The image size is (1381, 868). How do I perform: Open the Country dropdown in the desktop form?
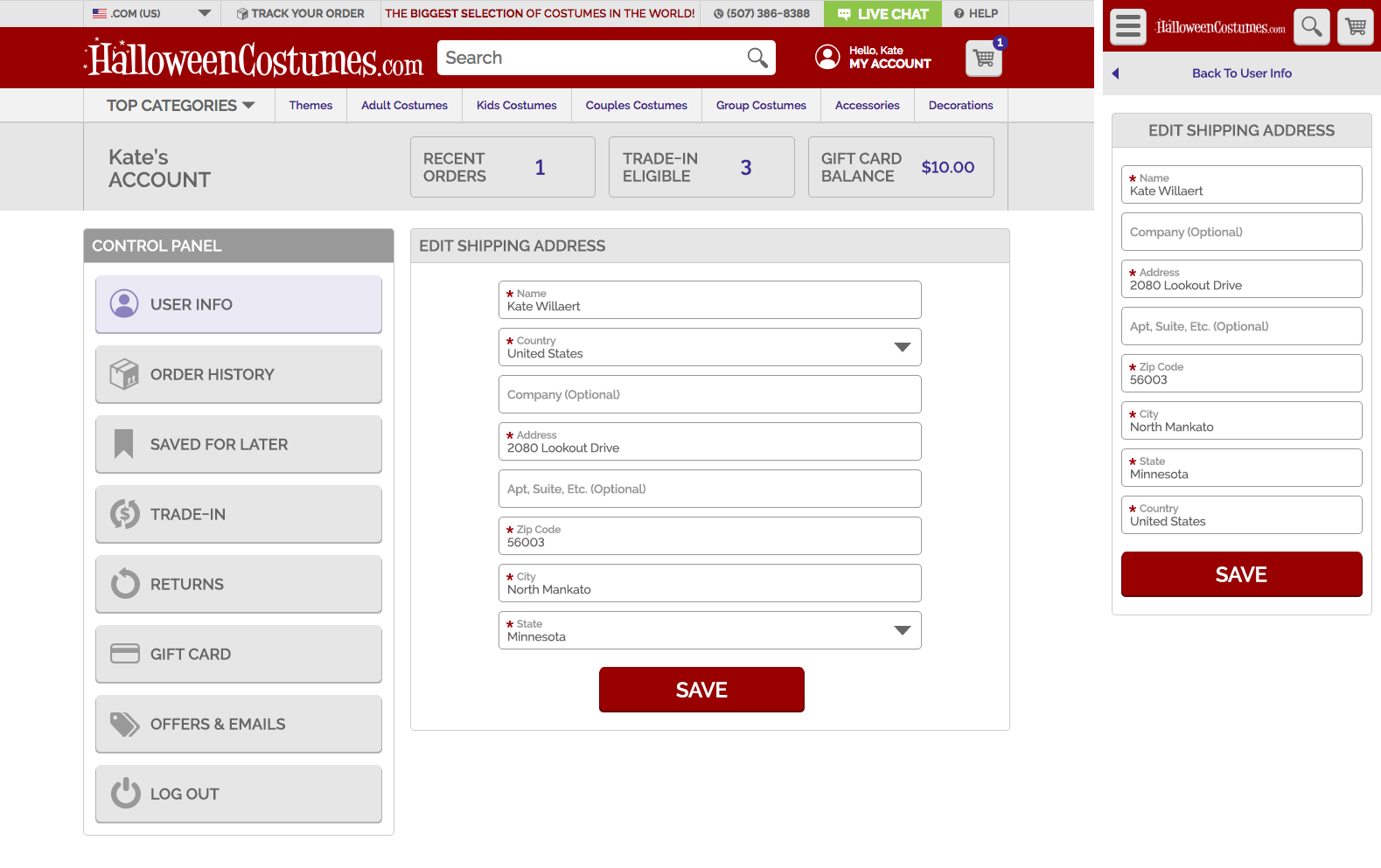[709, 347]
